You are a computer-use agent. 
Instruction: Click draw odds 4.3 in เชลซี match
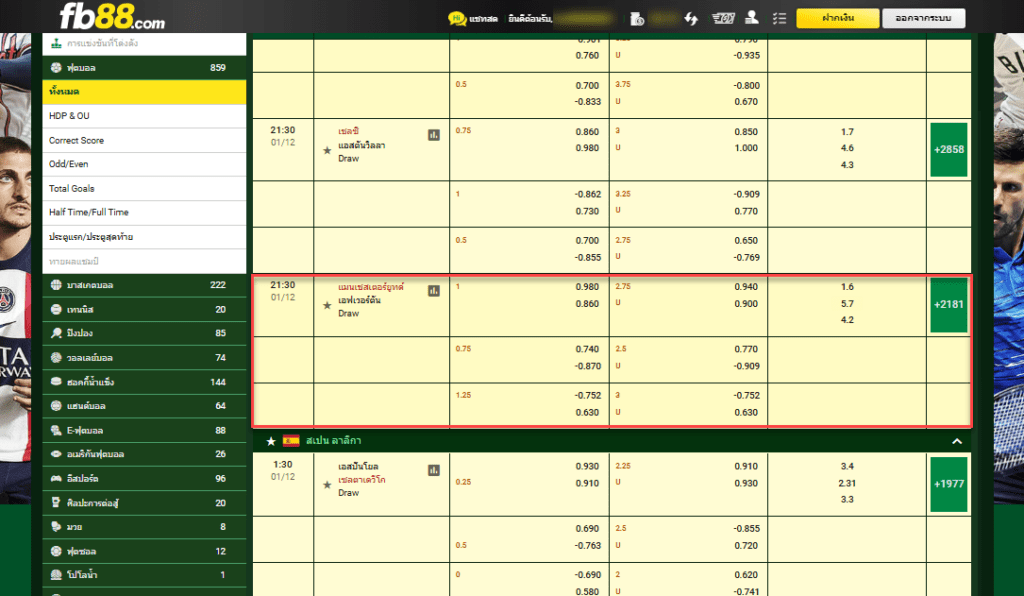847,165
